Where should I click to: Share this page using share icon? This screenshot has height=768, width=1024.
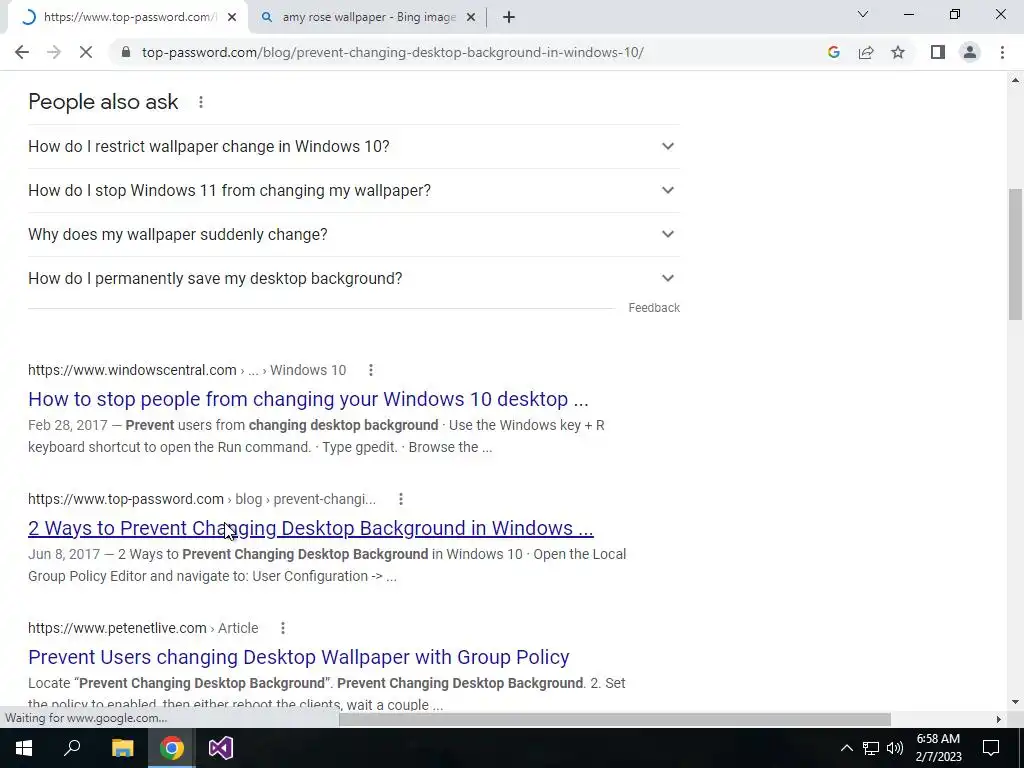click(866, 52)
